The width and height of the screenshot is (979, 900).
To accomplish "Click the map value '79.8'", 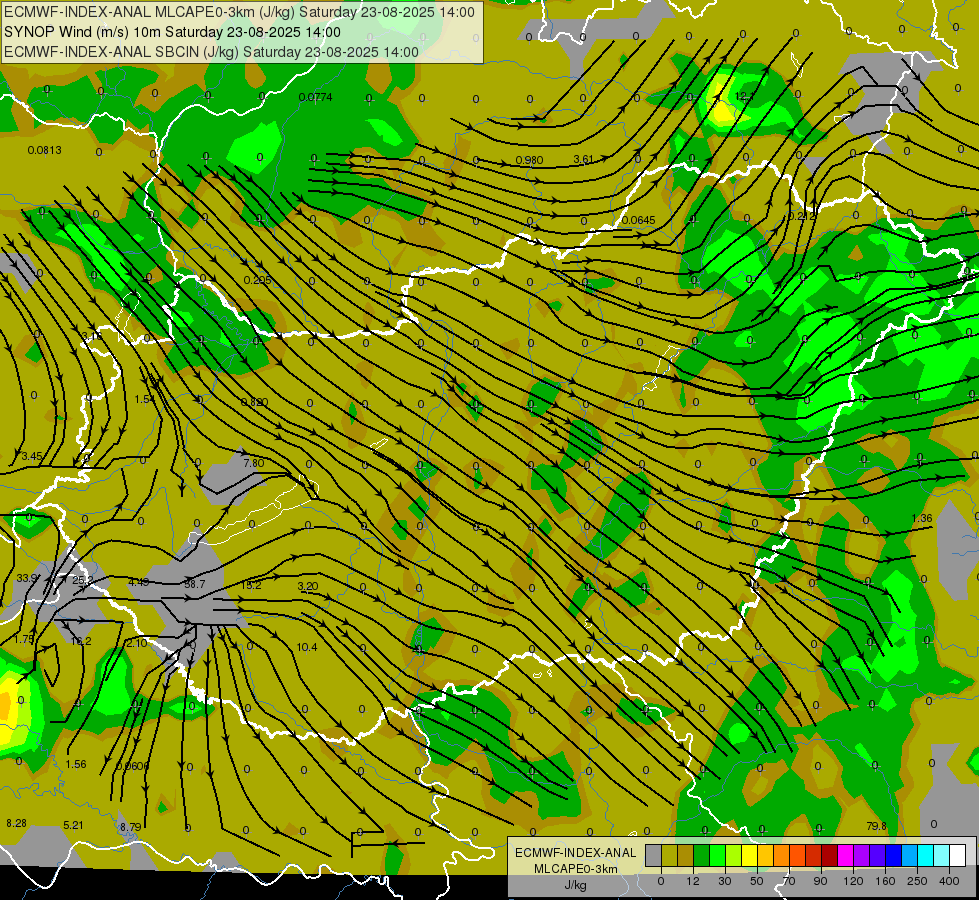I will [877, 826].
